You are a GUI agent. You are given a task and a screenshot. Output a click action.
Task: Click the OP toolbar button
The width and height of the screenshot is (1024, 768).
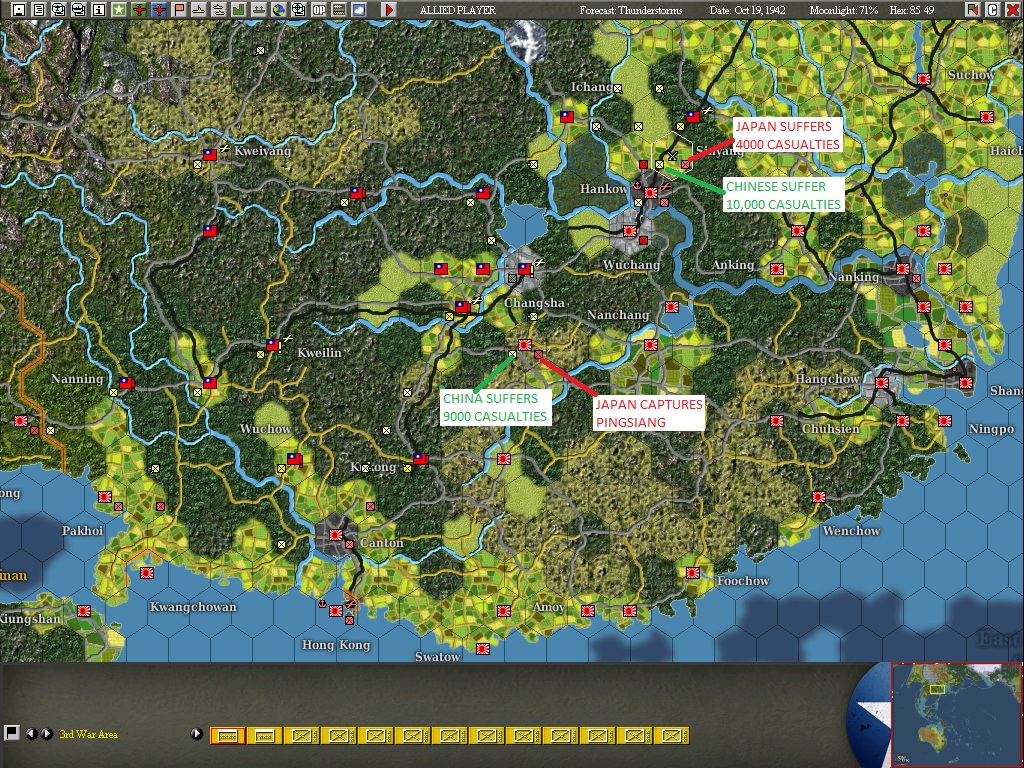[319, 10]
